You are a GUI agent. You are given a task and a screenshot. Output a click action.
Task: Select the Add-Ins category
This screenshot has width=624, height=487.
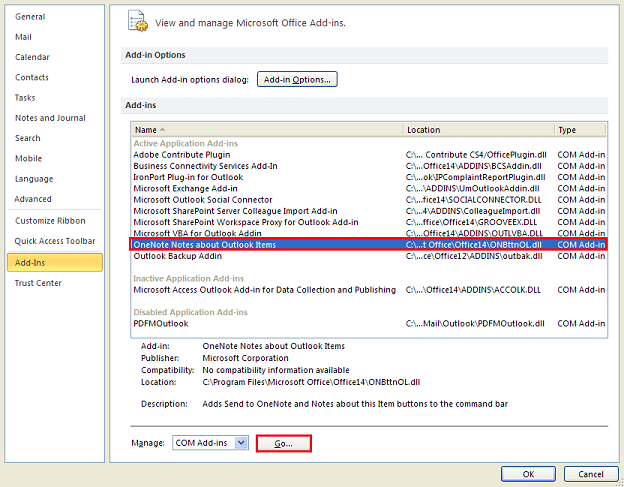coord(55,263)
